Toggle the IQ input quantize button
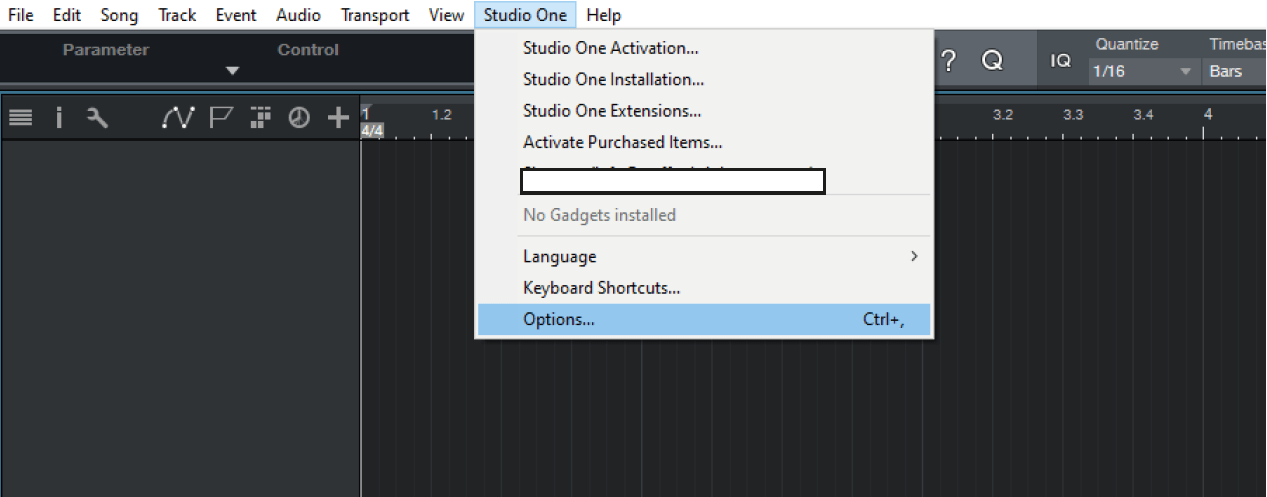The height and width of the screenshot is (497, 1267). point(1060,61)
